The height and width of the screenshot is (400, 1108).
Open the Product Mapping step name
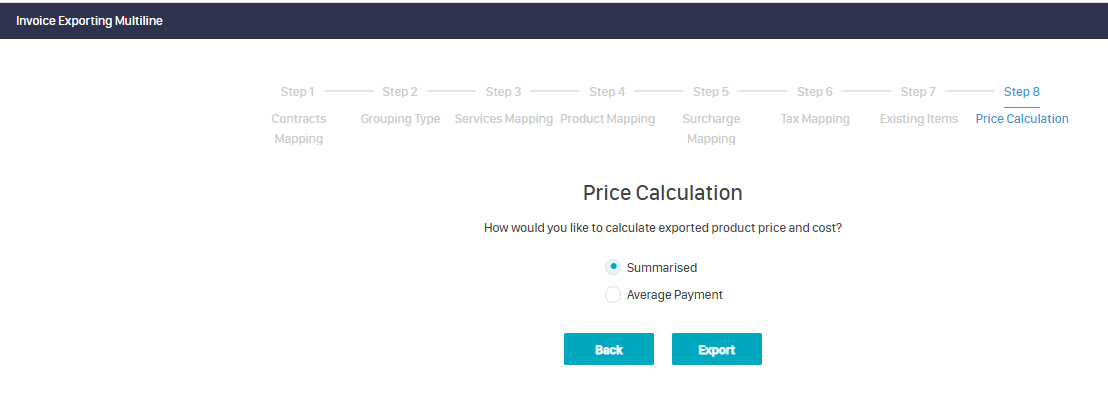pyautogui.click(x=607, y=119)
